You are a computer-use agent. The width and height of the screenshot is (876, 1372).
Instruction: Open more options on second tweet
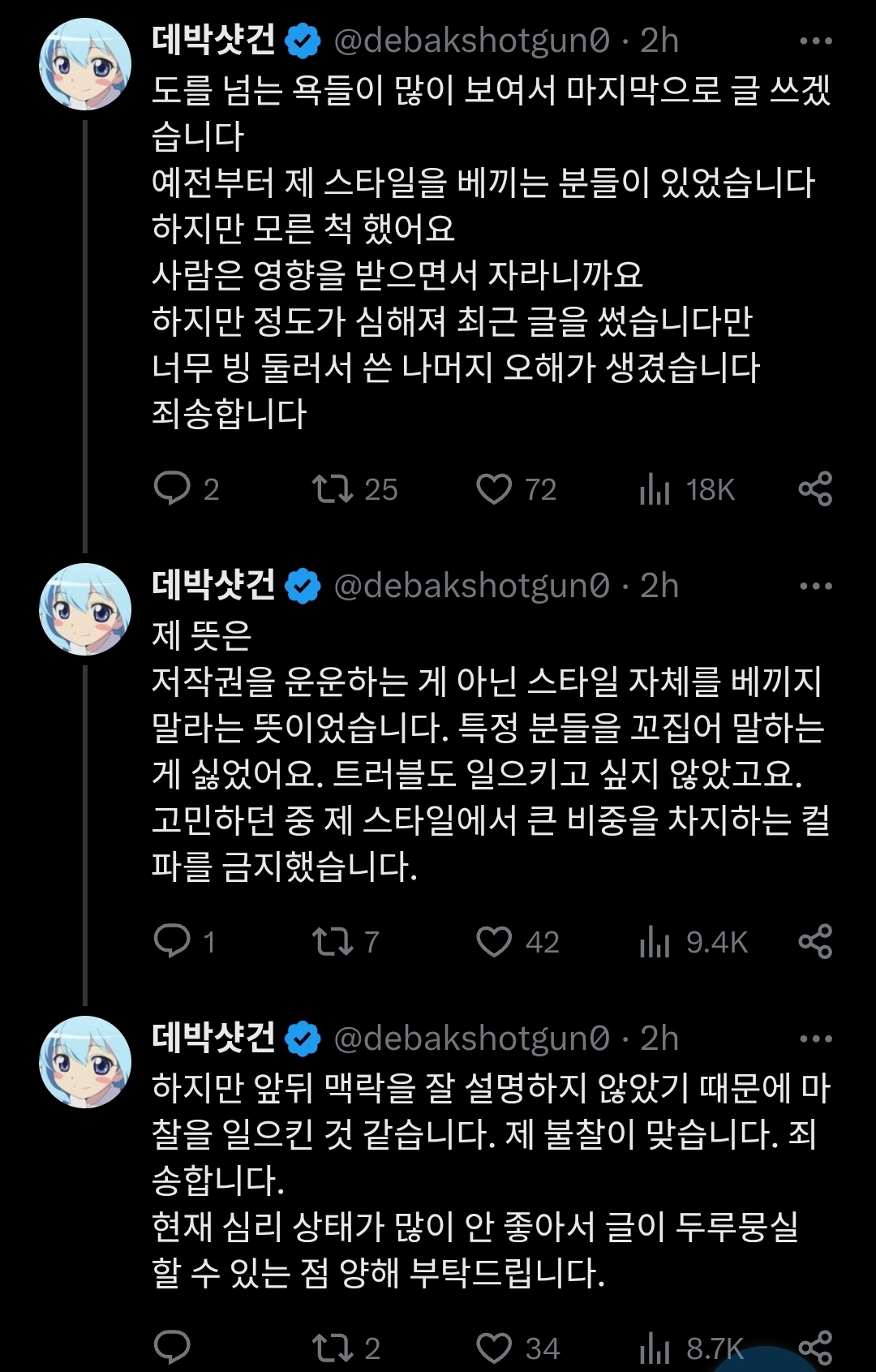[x=815, y=586]
